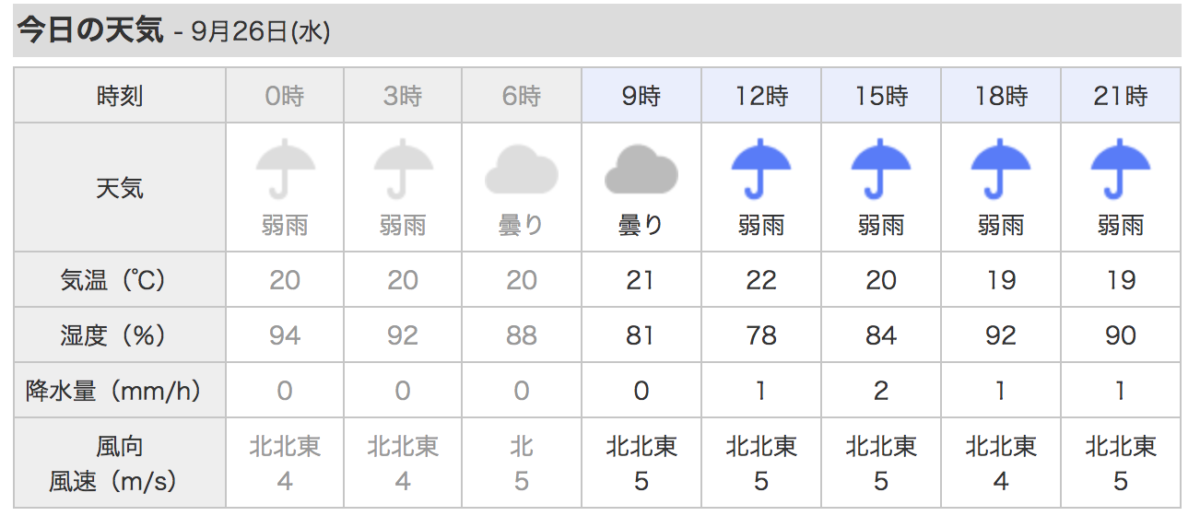The image size is (1200, 516).
Task: Click the light cloud icon at 6時
Action: tap(521, 171)
